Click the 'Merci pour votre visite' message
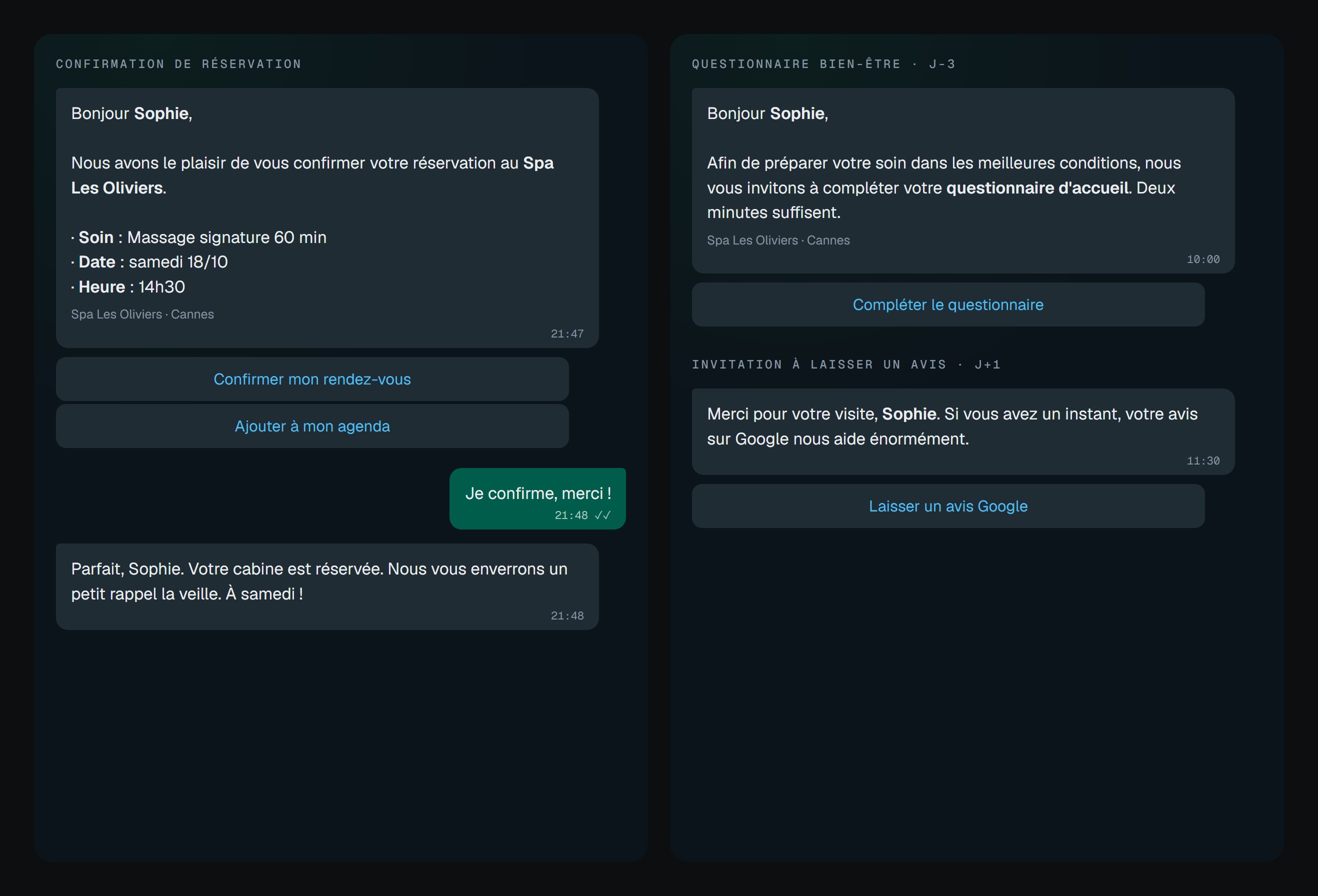The image size is (1318, 896). (963, 431)
